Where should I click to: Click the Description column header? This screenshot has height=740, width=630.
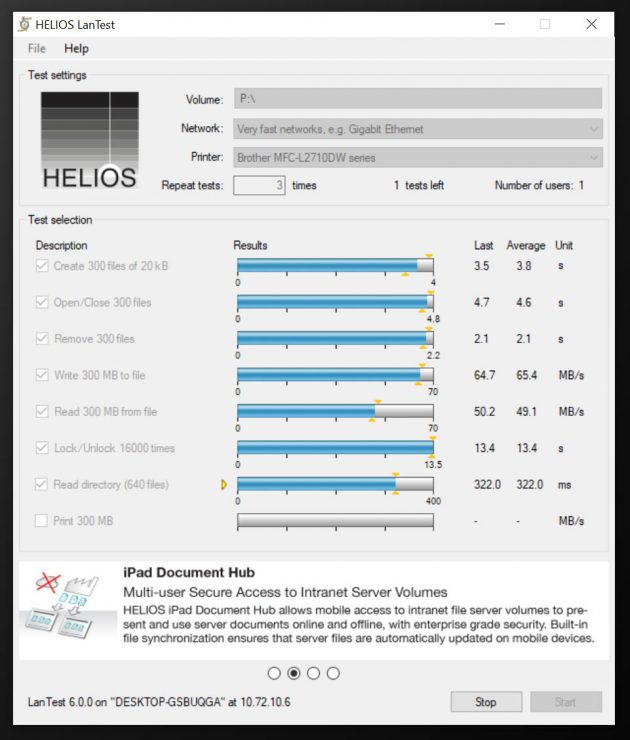[x=62, y=245]
